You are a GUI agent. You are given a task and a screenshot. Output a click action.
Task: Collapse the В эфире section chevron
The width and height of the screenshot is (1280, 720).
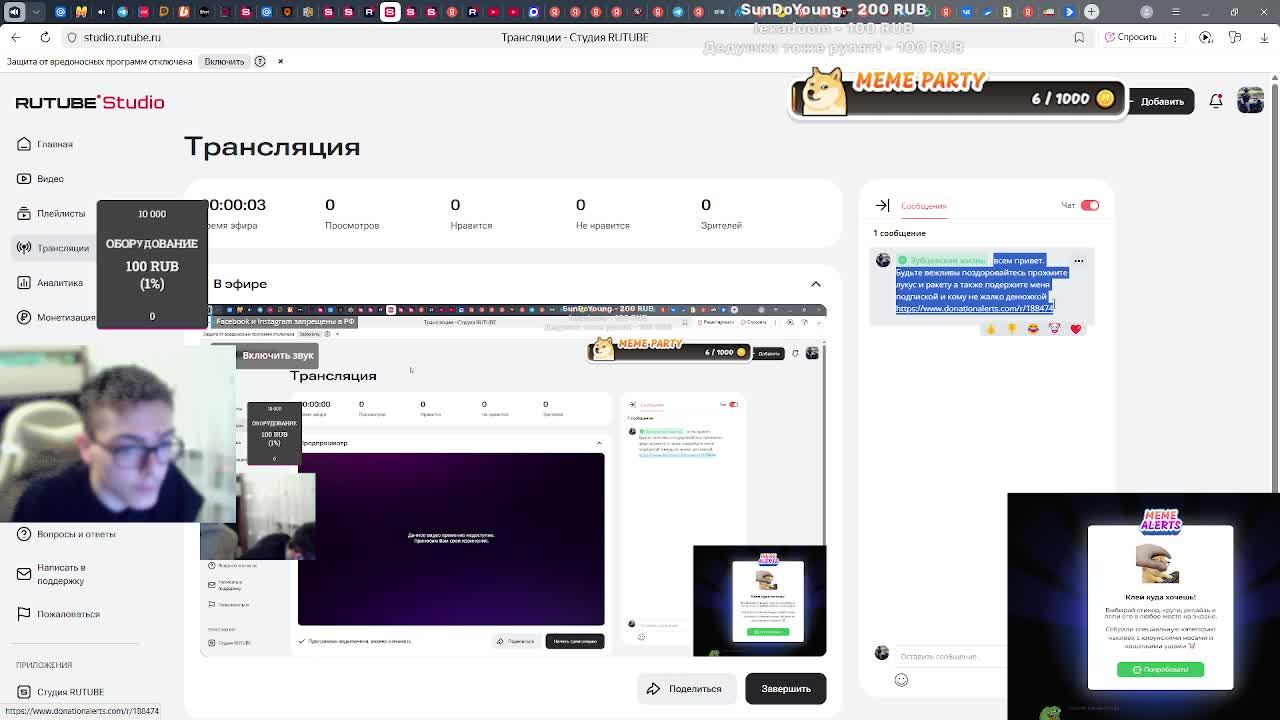click(x=816, y=284)
